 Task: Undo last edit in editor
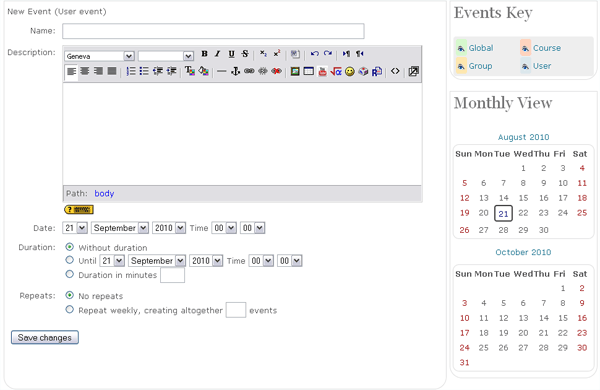pyautogui.click(x=315, y=54)
